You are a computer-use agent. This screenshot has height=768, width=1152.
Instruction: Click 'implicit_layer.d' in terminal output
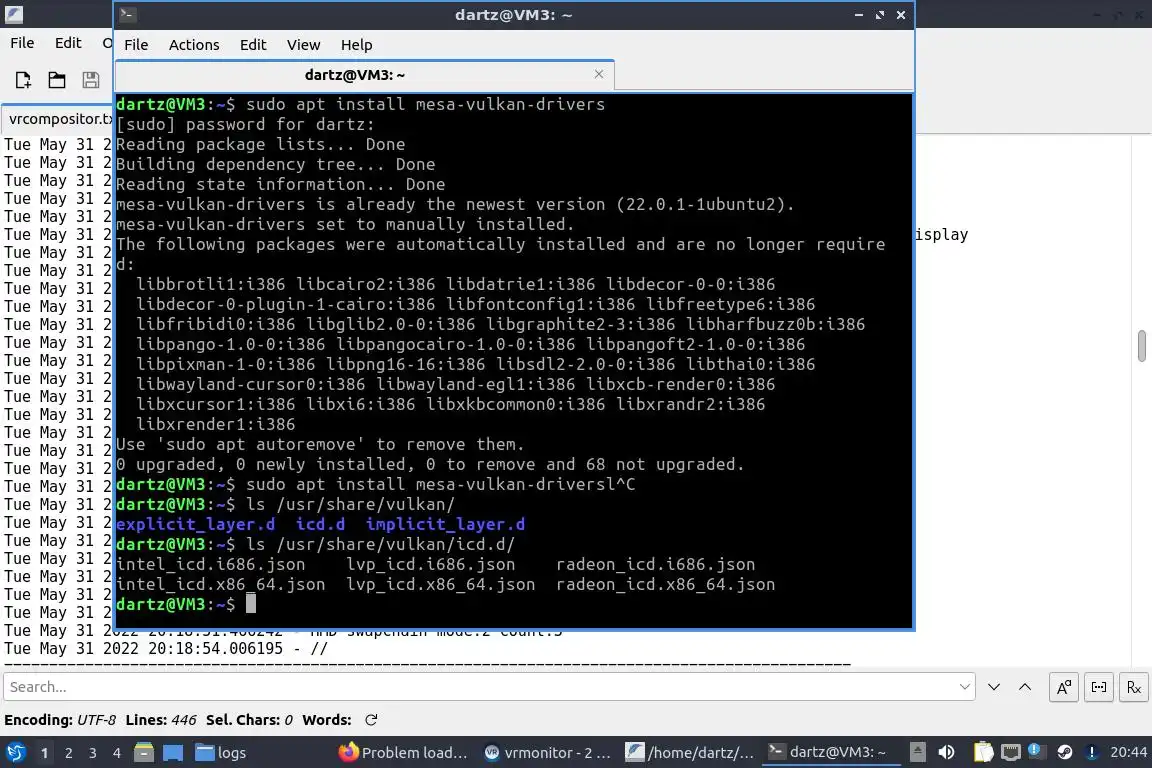pyautogui.click(x=445, y=524)
